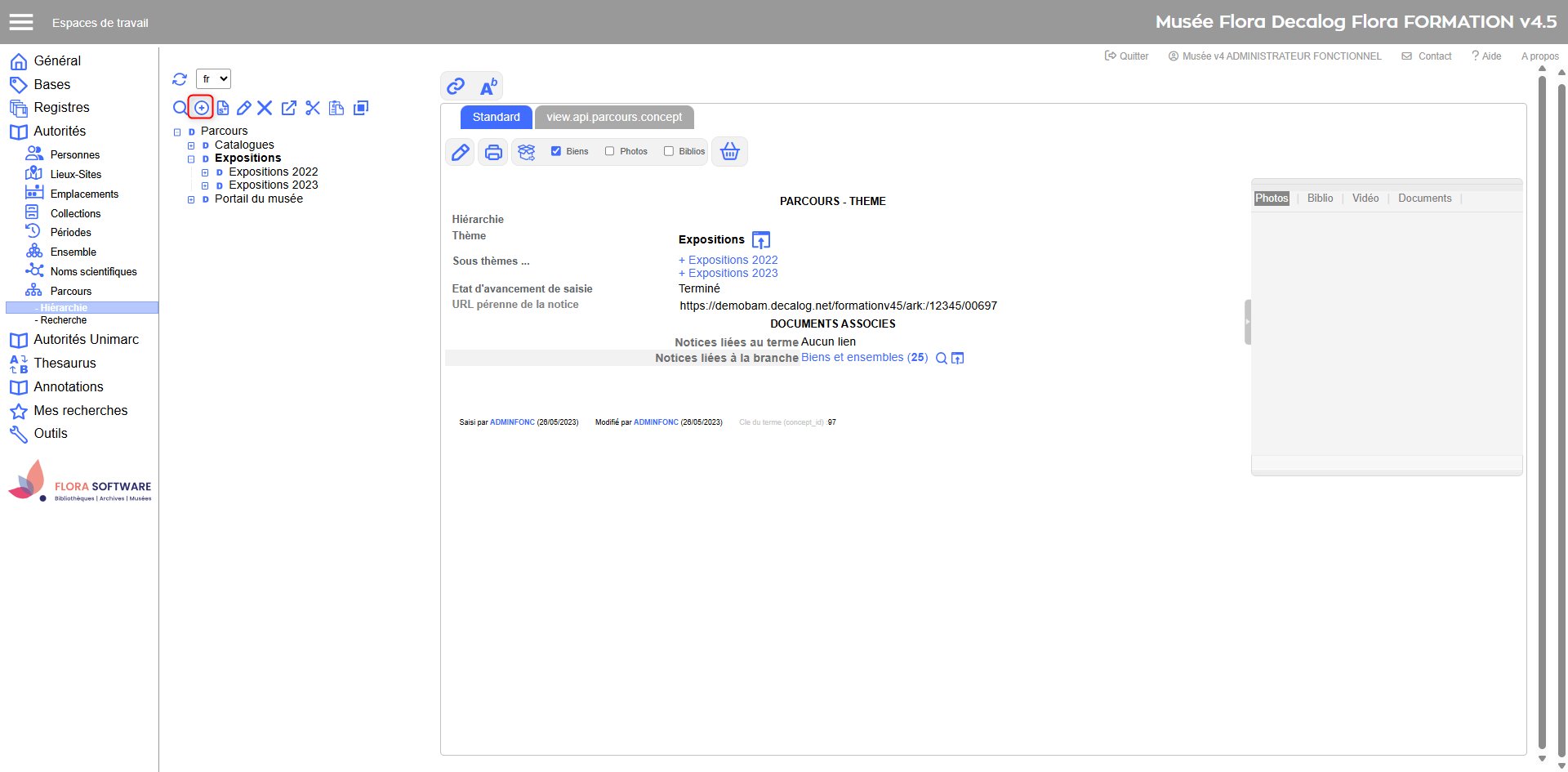Click the printer icon in notice toolbar

[x=493, y=152]
